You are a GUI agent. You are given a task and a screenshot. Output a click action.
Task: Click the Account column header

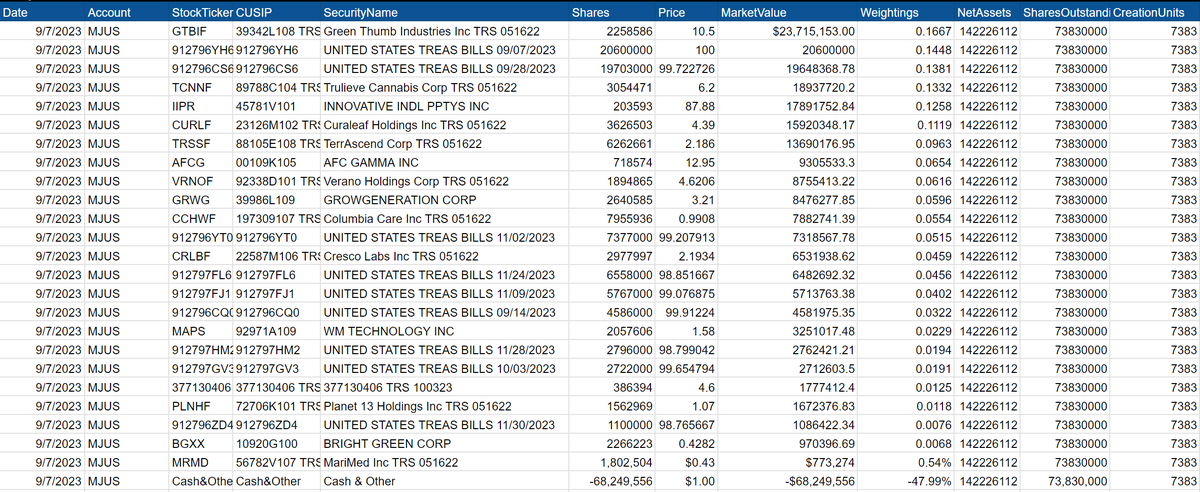pyautogui.click(x=109, y=13)
